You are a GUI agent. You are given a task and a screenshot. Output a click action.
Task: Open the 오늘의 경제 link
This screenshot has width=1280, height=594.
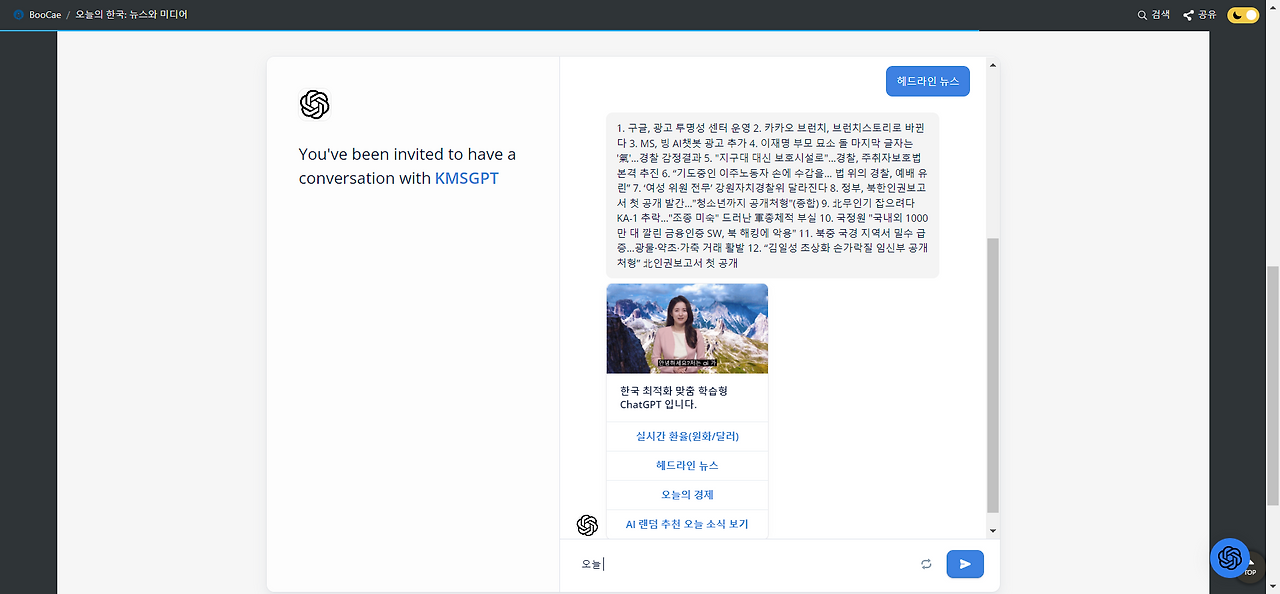tap(687, 494)
